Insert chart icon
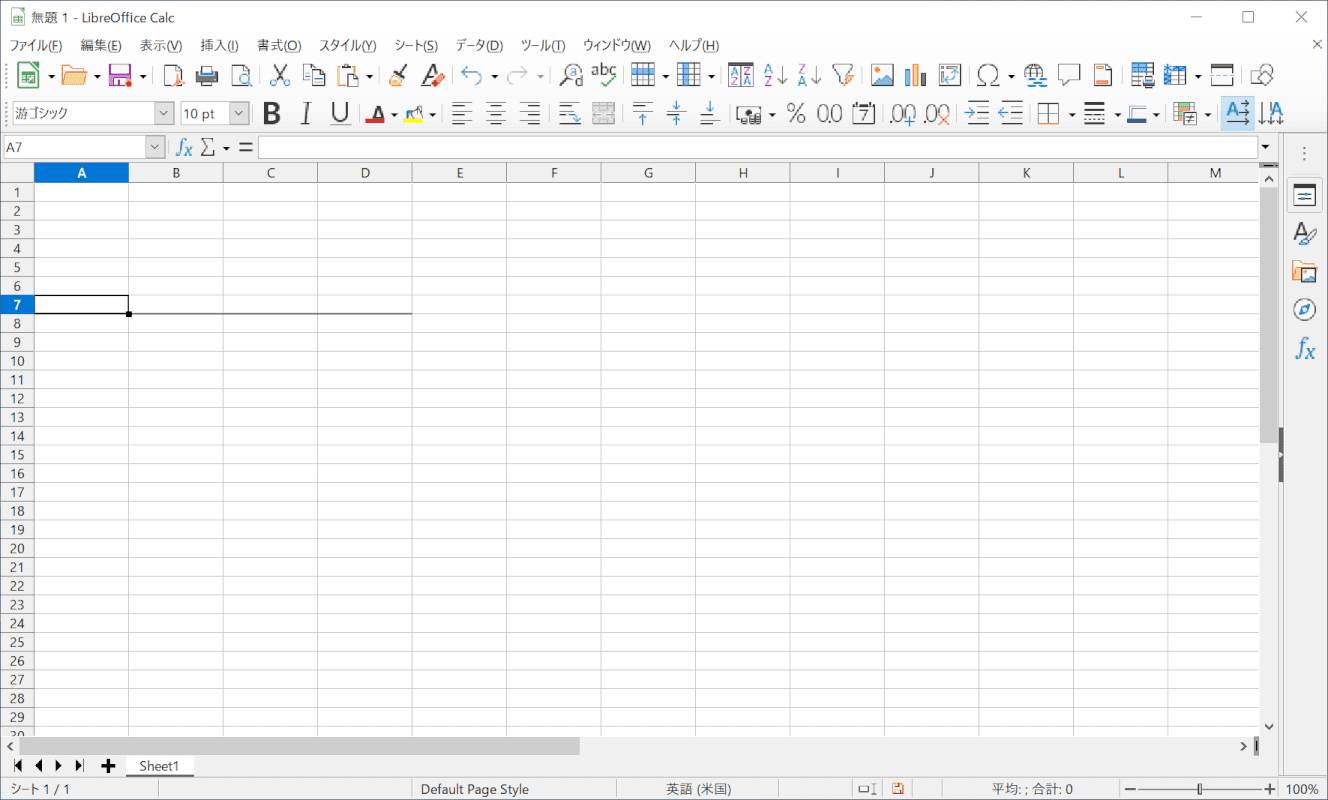 click(x=916, y=75)
